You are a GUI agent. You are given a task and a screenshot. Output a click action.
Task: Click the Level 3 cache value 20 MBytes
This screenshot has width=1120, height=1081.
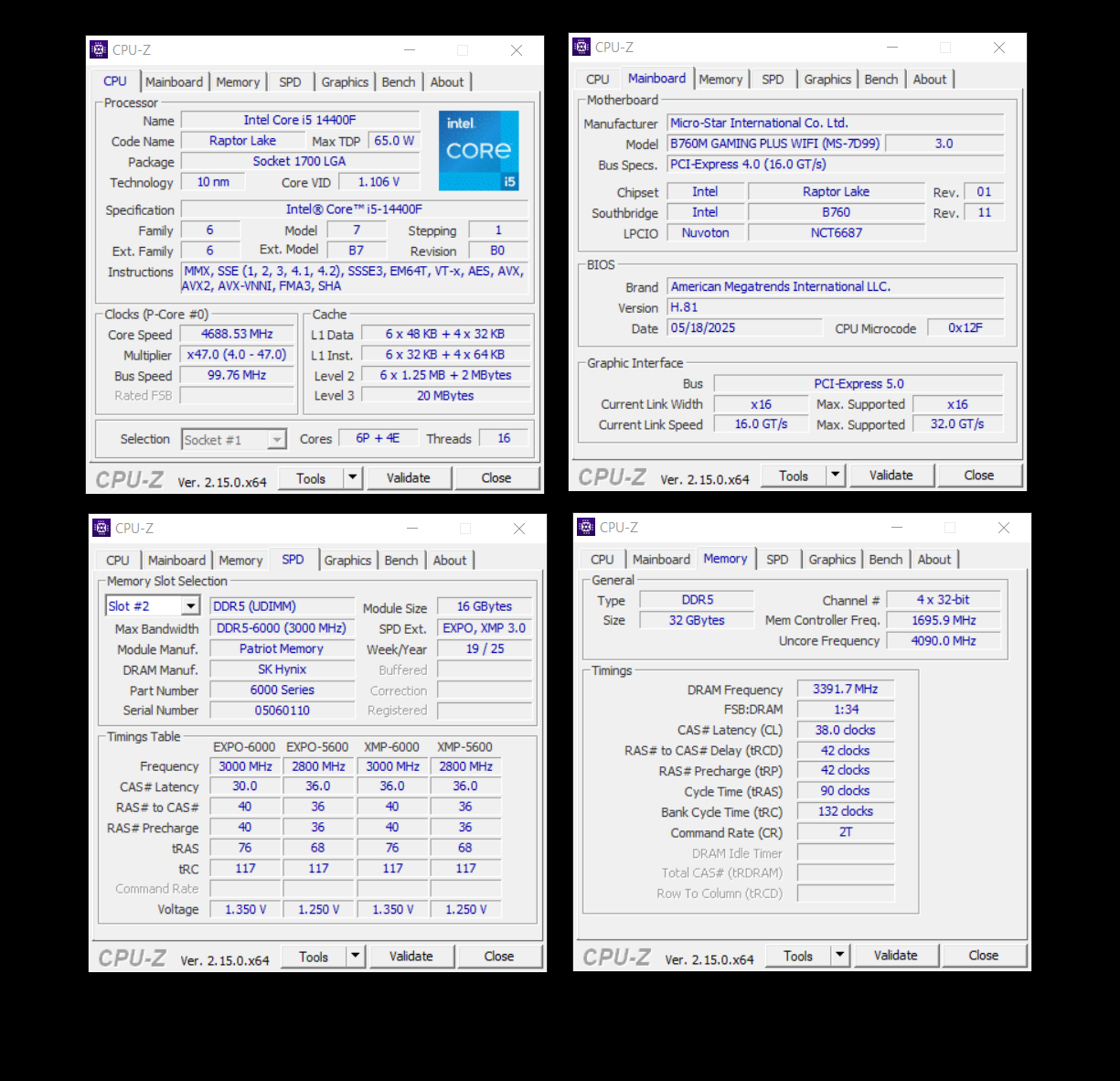(445, 395)
